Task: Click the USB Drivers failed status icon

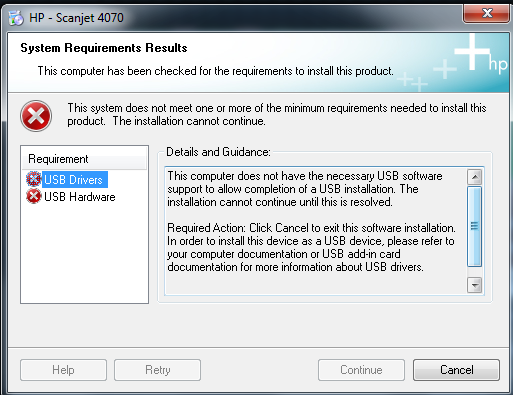Action: pyautogui.click(x=34, y=179)
